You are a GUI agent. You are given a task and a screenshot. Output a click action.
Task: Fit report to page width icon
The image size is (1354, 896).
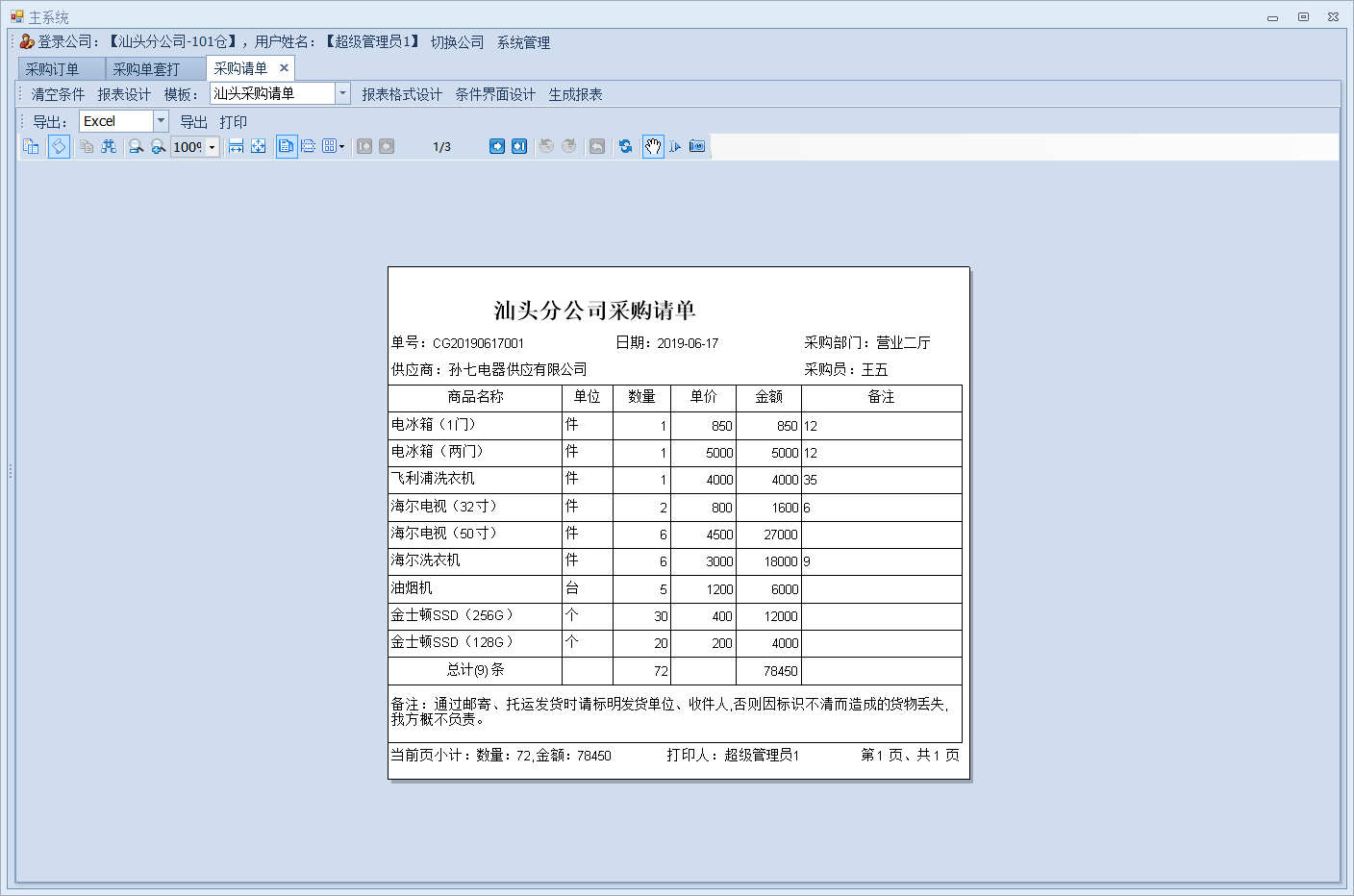point(236,146)
